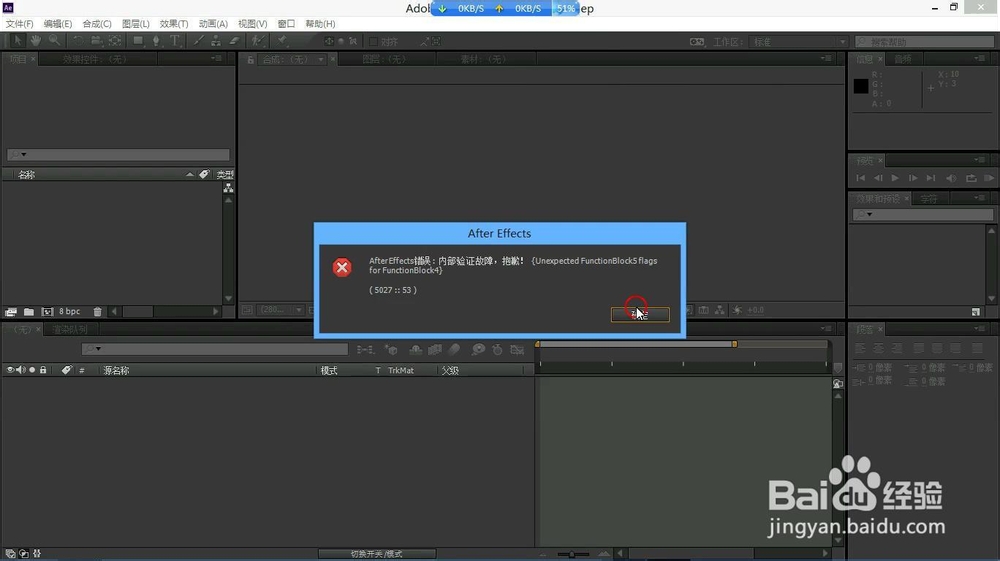Click the Brainstorm icon in the timeline

coord(478,349)
